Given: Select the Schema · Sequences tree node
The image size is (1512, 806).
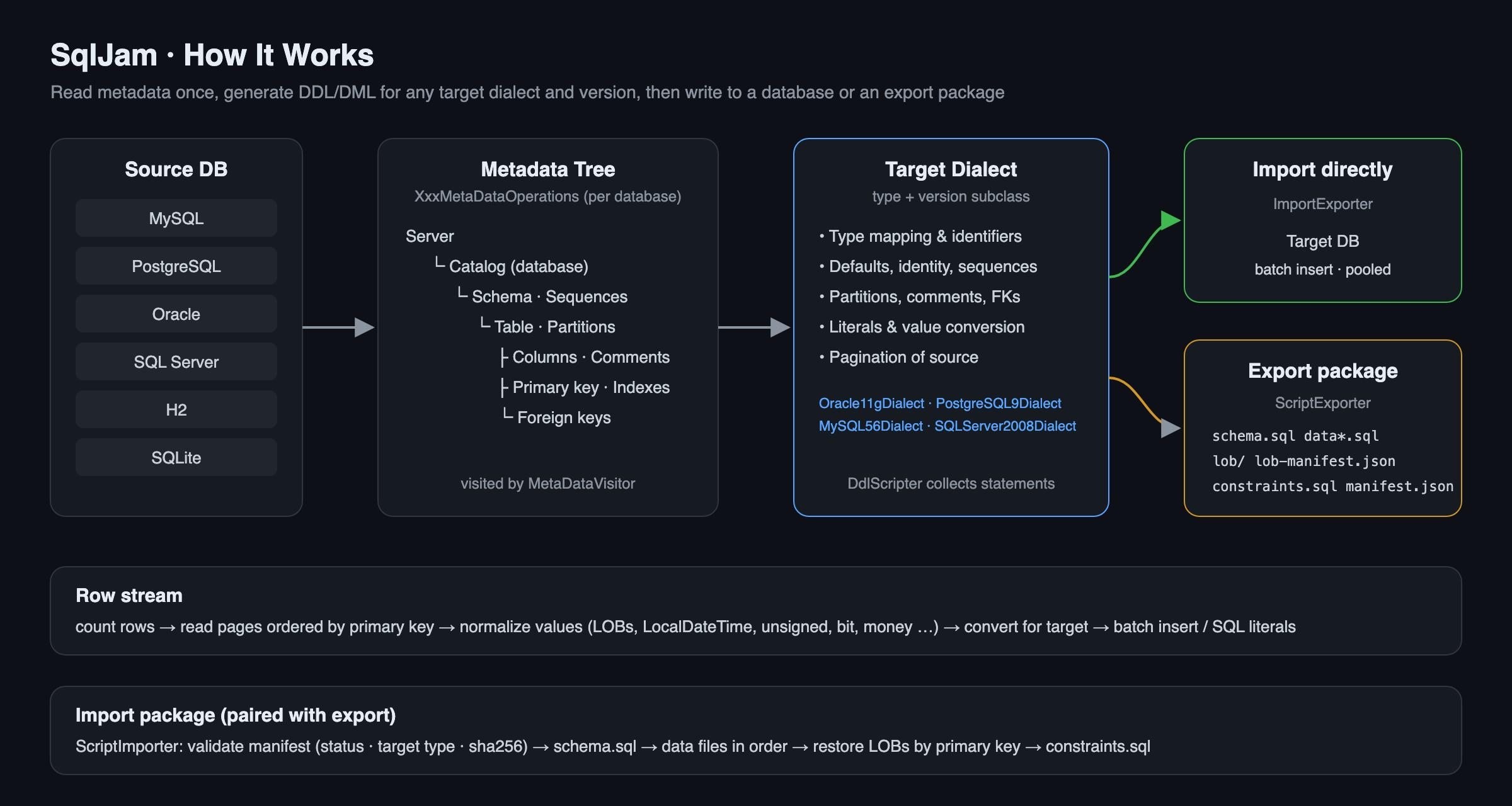Looking at the screenshot, I should tap(549, 297).
